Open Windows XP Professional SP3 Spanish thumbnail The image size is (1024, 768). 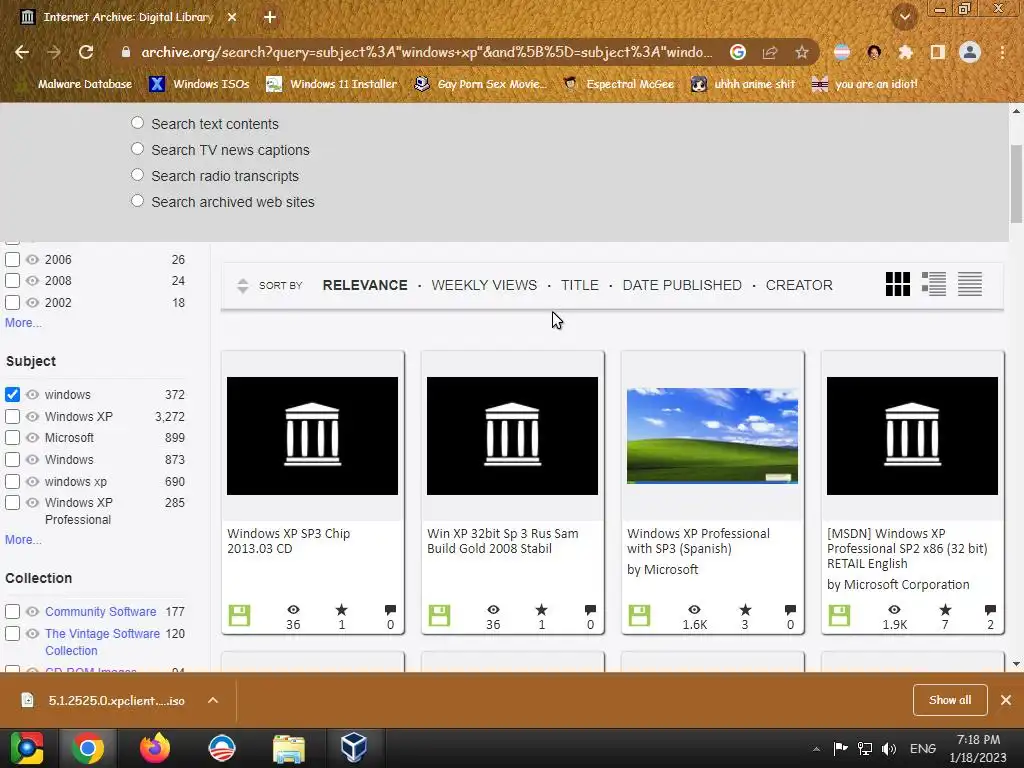point(712,436)
